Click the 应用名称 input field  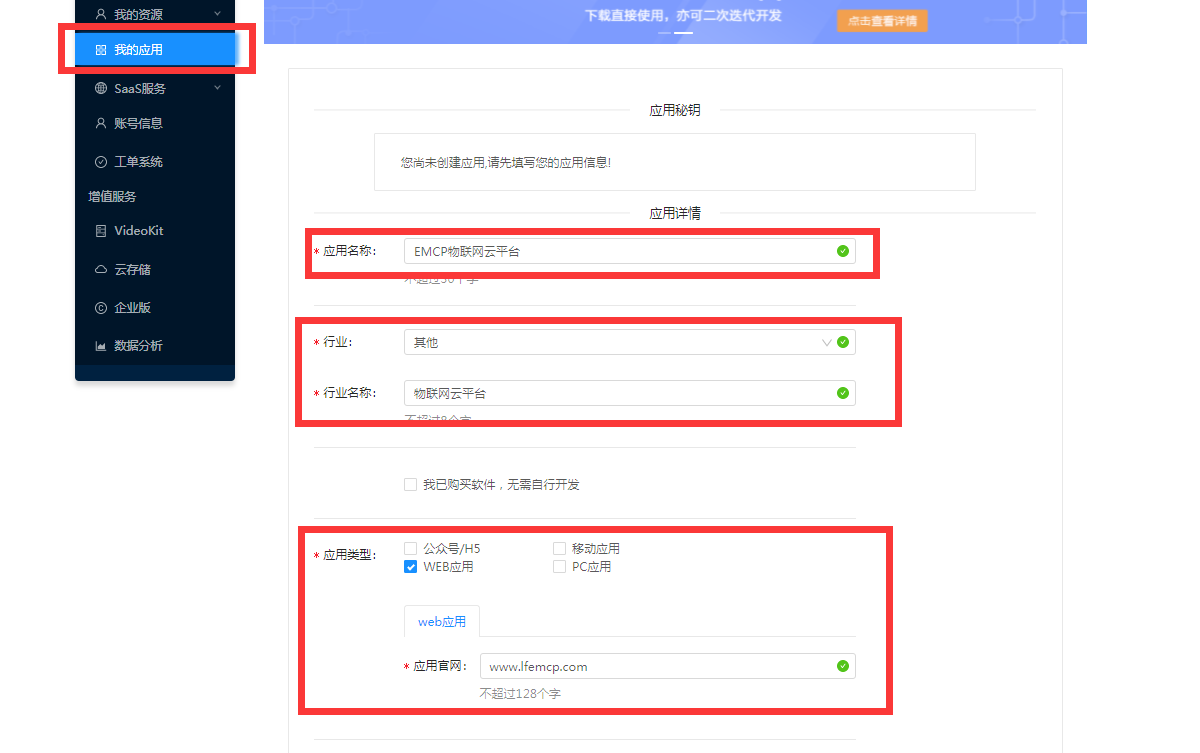[630, 251]
